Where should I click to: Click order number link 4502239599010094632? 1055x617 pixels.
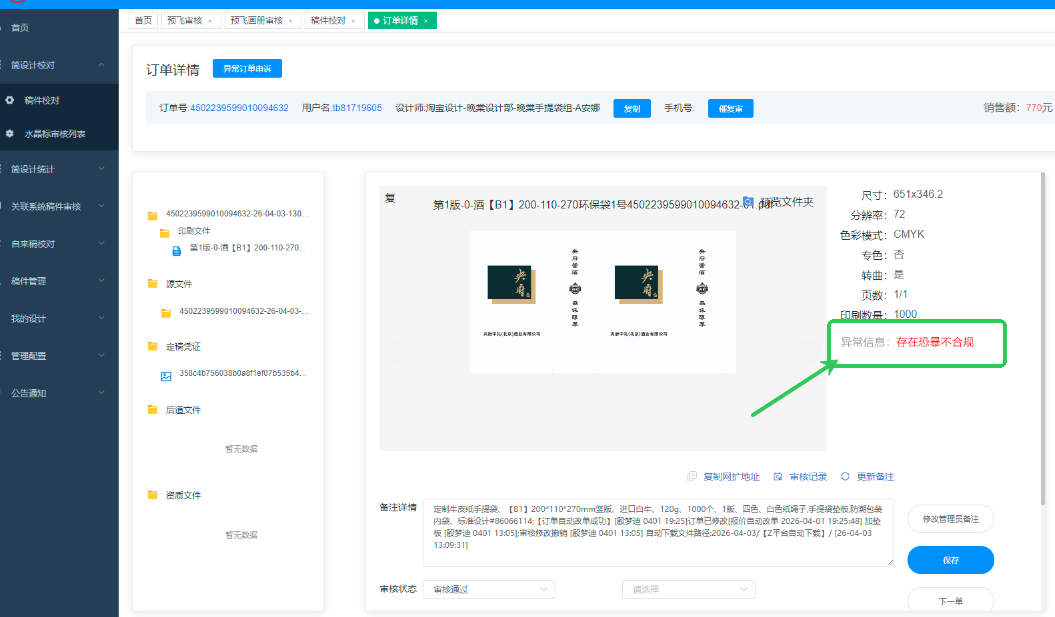click(239, 108)
